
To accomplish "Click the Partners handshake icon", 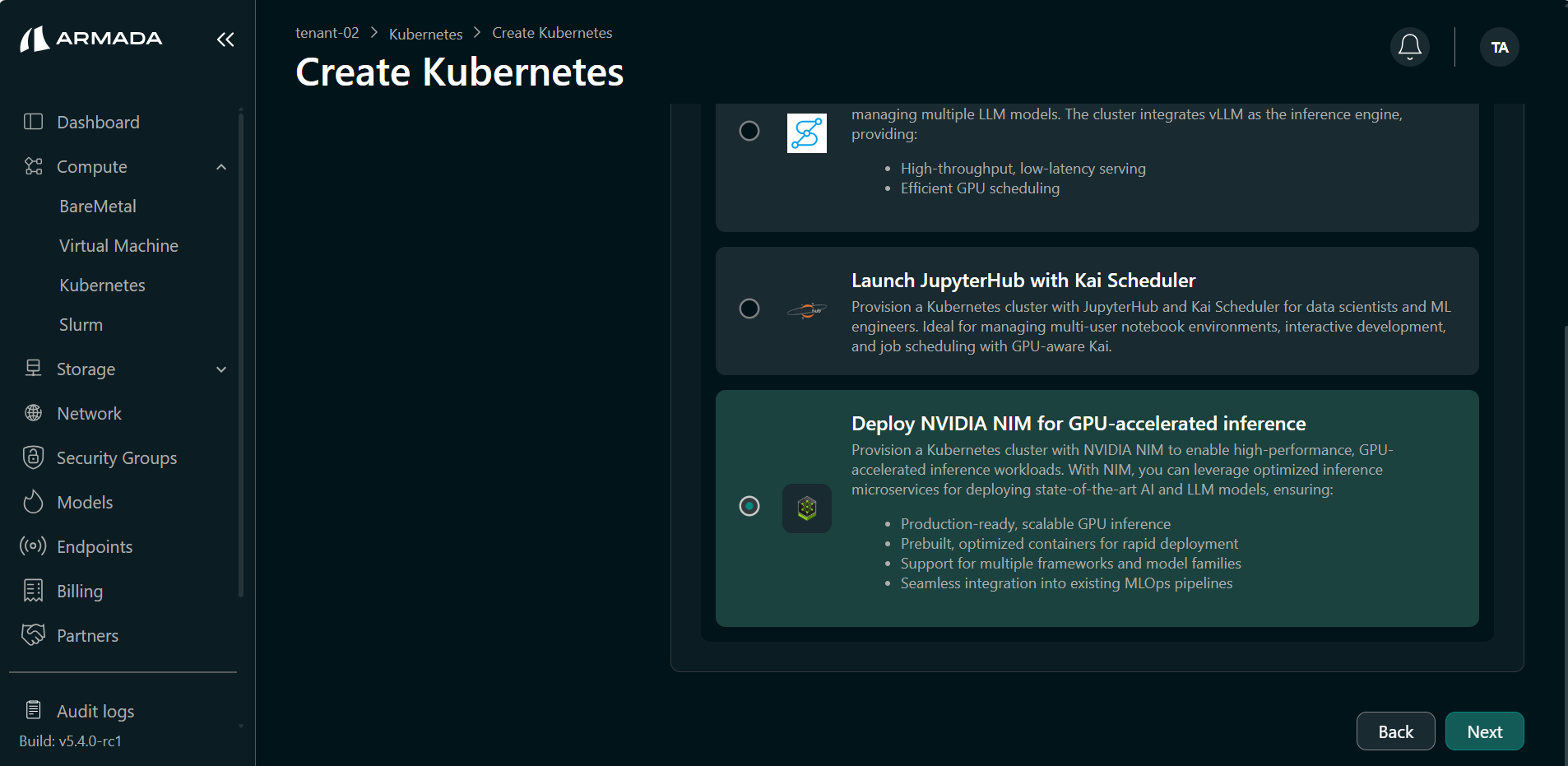I will coord(33,635).
